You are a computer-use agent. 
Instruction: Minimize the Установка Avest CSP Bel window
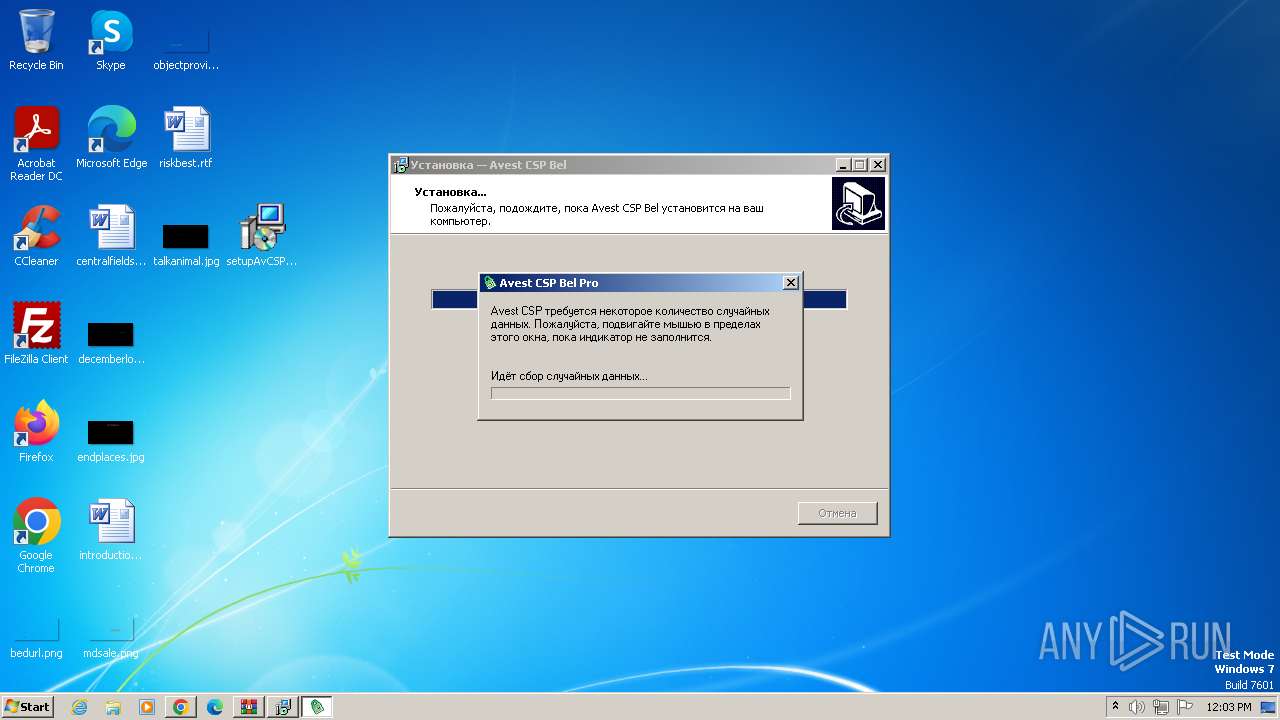[843, 165]
